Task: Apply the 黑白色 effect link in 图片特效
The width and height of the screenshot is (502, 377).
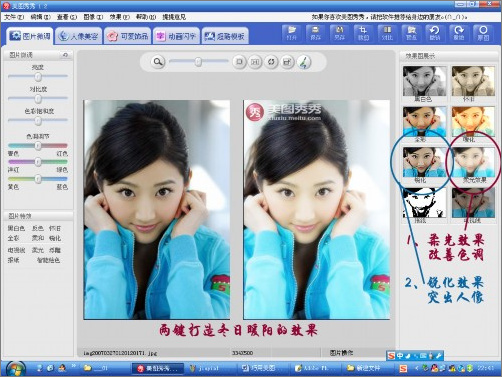Action: [16, 228]
